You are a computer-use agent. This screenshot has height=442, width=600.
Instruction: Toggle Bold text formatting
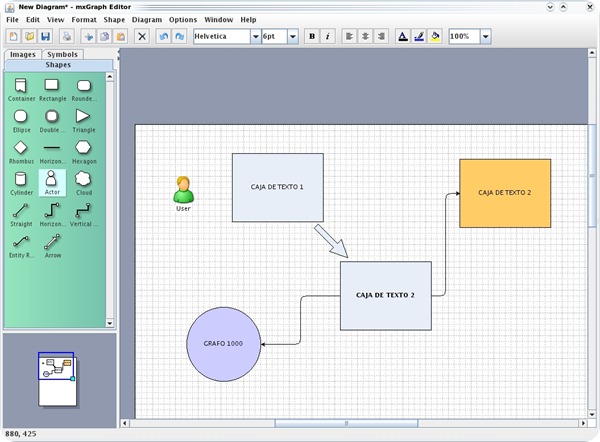click(312, 36)
